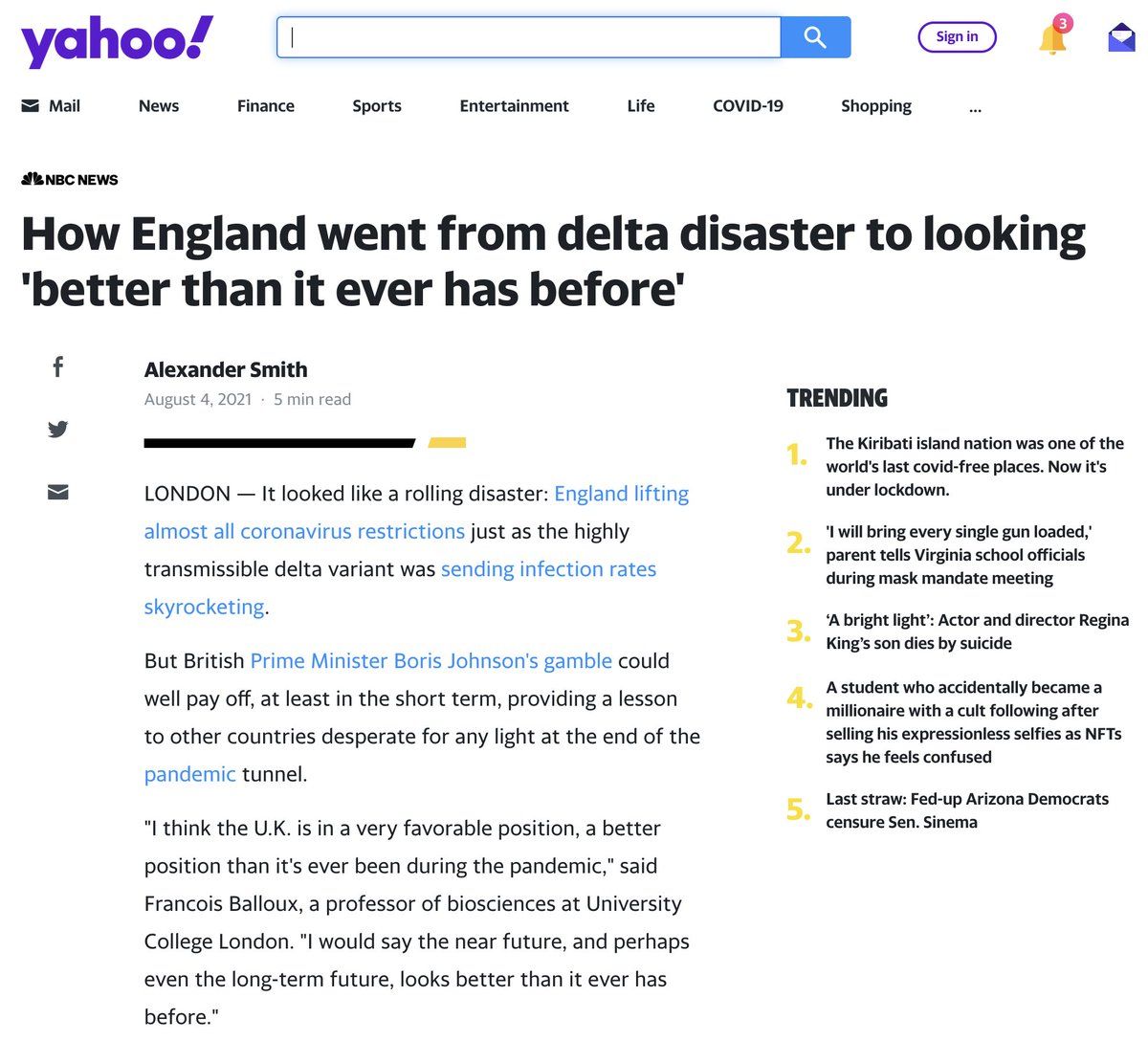This screenshot has width=1148, height=1041.
Task: Click the blue search magnifier button
Action: tap(815, 37)
